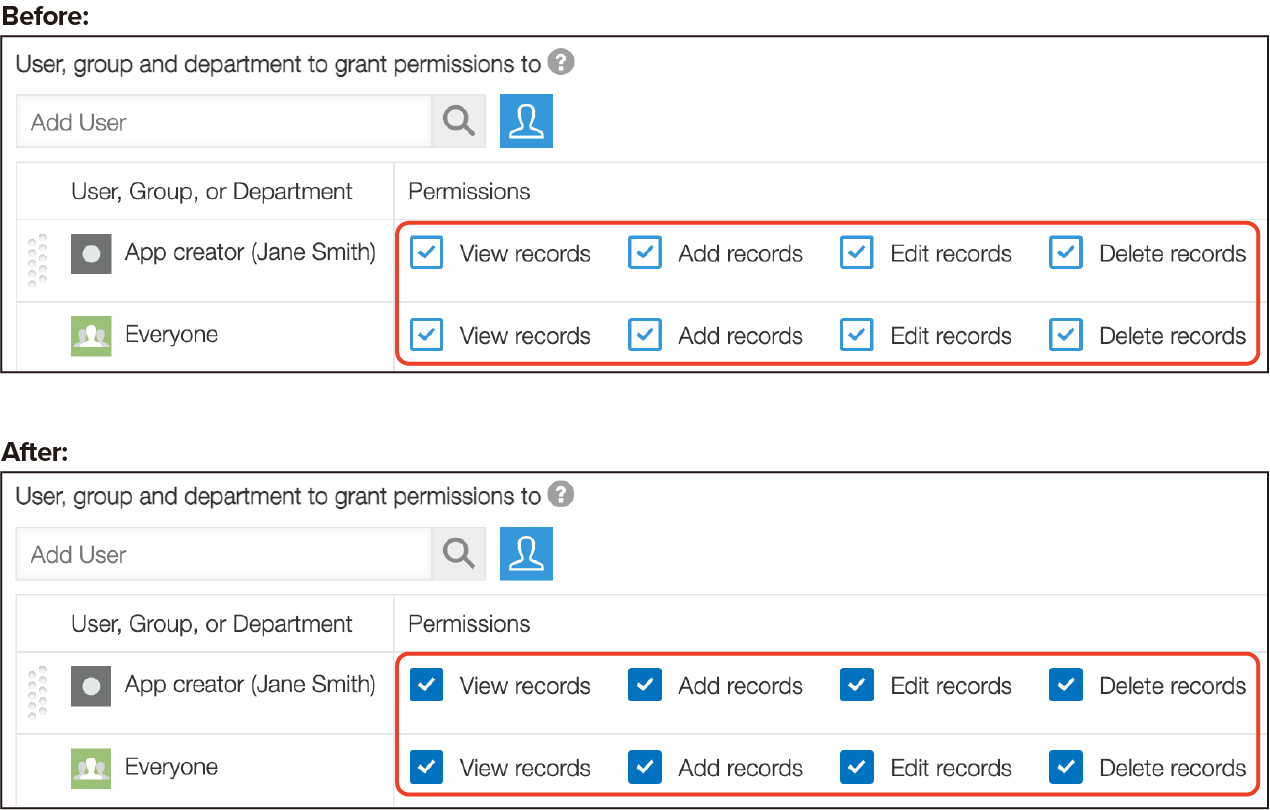Toggle App creator's Add records in Before panel
Screen dimensions: 1270x810
click(645, 253)
